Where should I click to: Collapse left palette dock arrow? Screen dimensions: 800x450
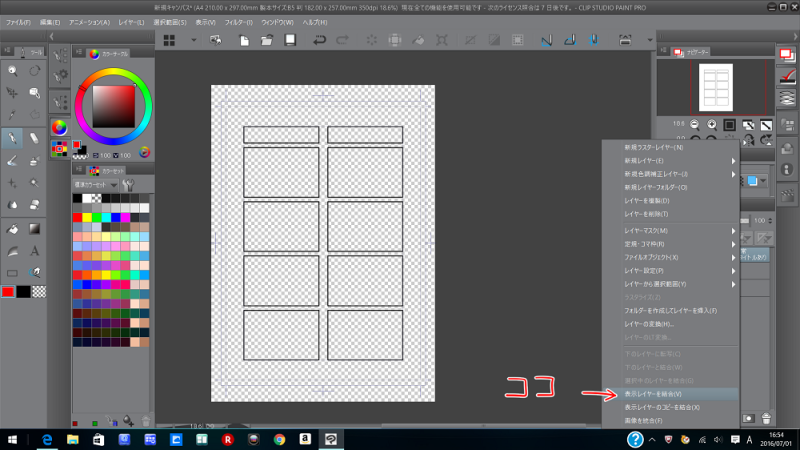pos(52,36)
